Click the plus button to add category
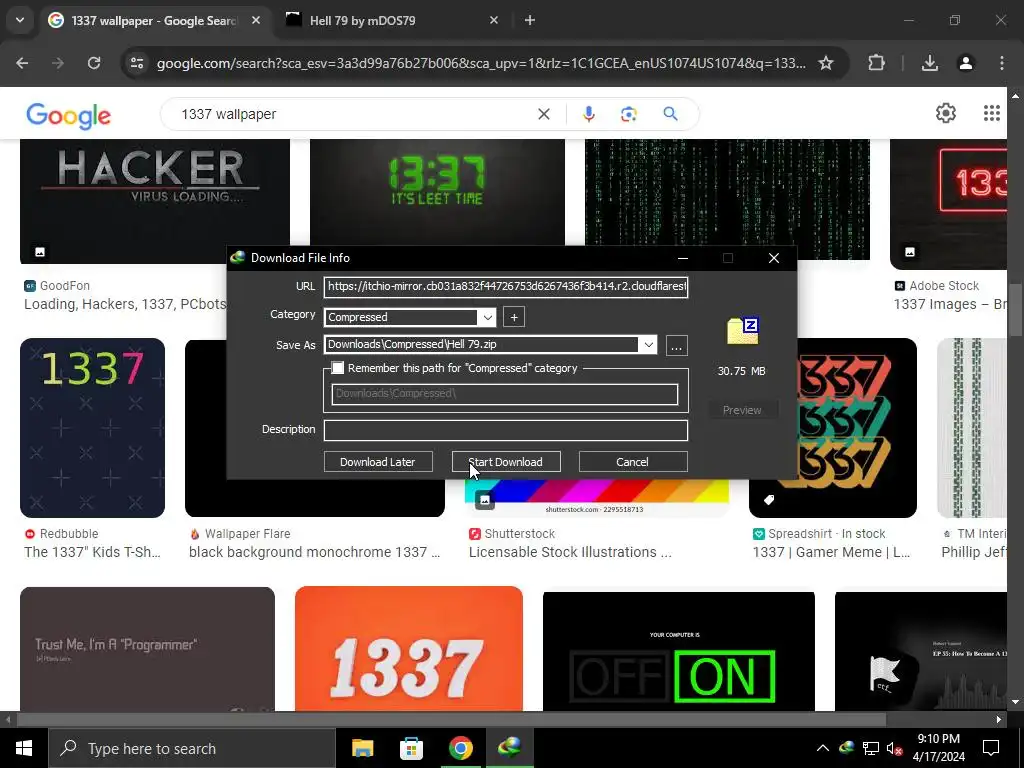The width and height of the screenshot is (1024, 768). [514, 317]
